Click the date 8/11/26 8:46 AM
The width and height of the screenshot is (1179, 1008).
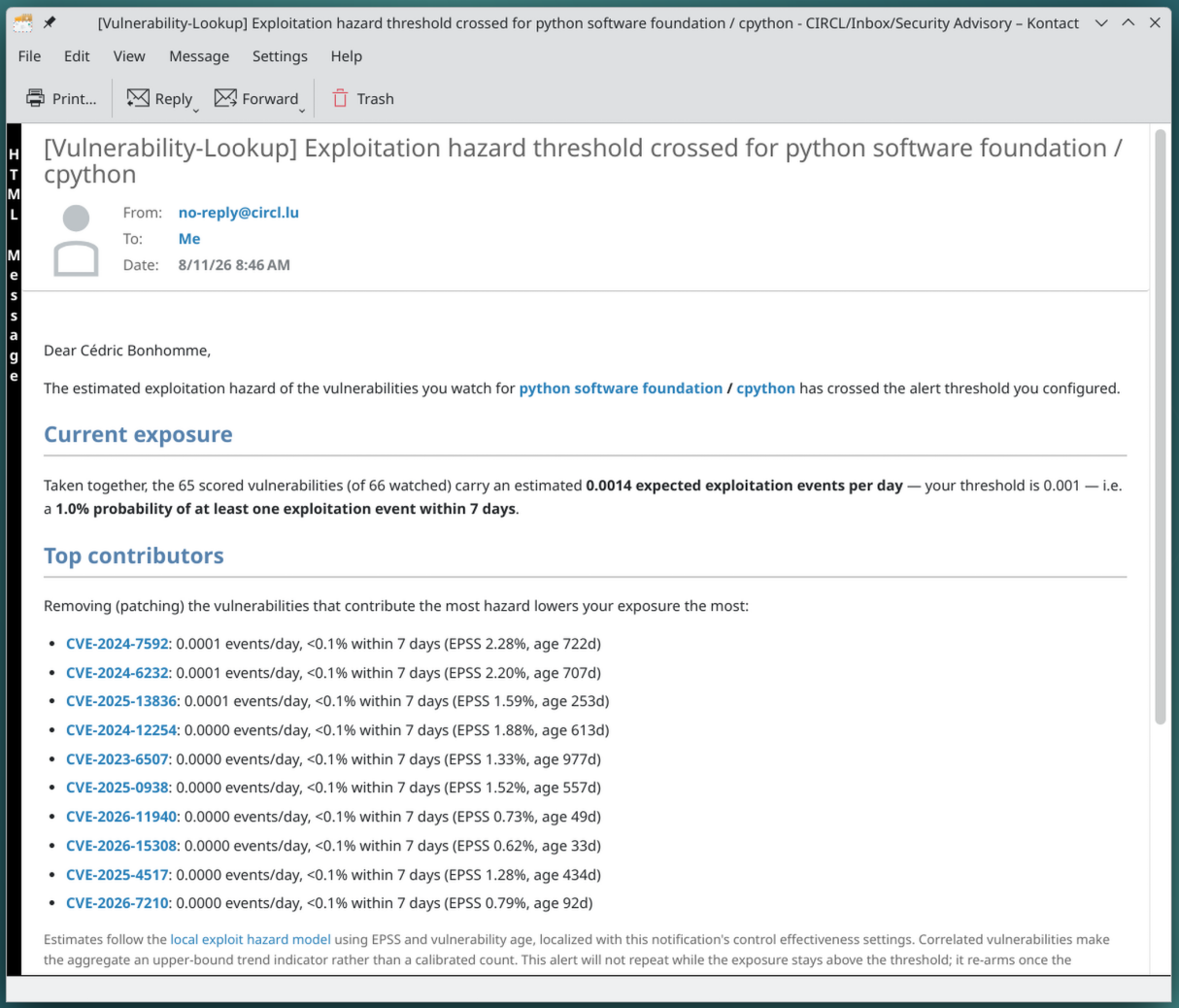(234, 265)
